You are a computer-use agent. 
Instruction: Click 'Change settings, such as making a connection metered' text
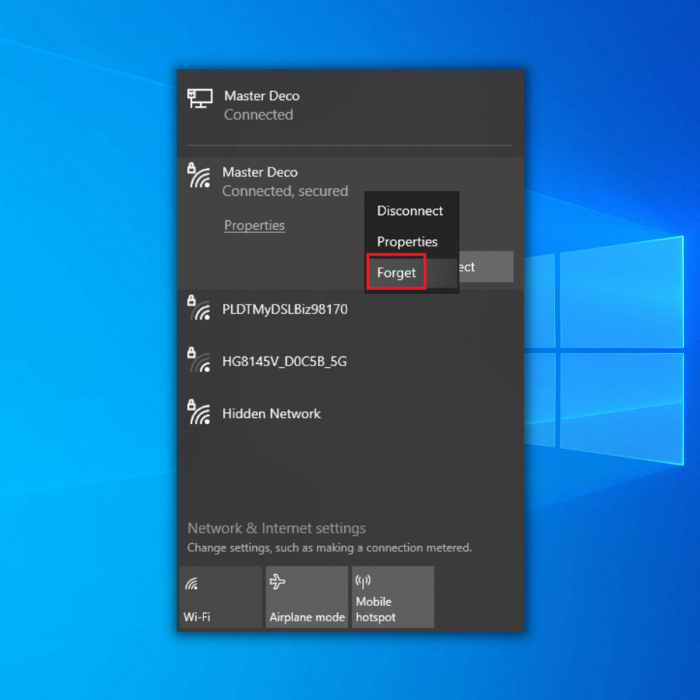(x=329, y=548)
